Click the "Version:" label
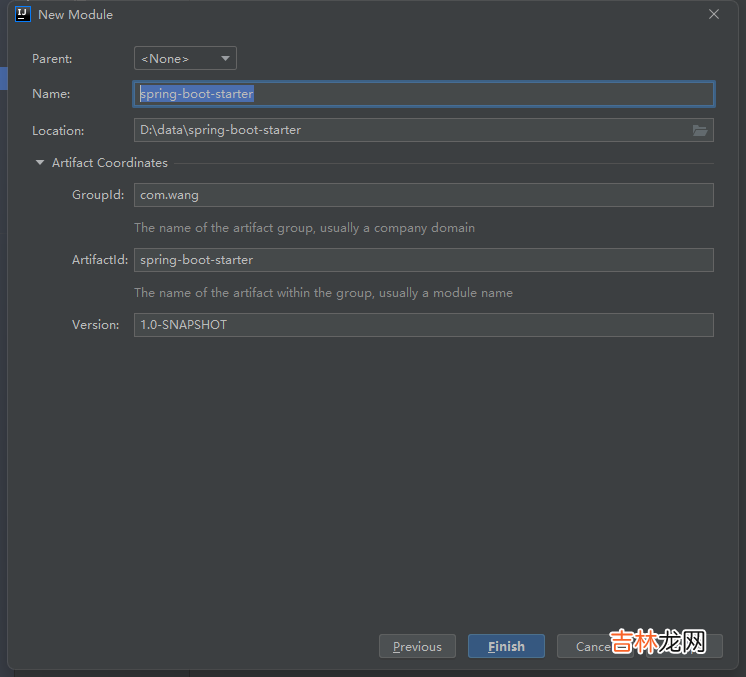746x677 pixels. click(x=95, y=325)
